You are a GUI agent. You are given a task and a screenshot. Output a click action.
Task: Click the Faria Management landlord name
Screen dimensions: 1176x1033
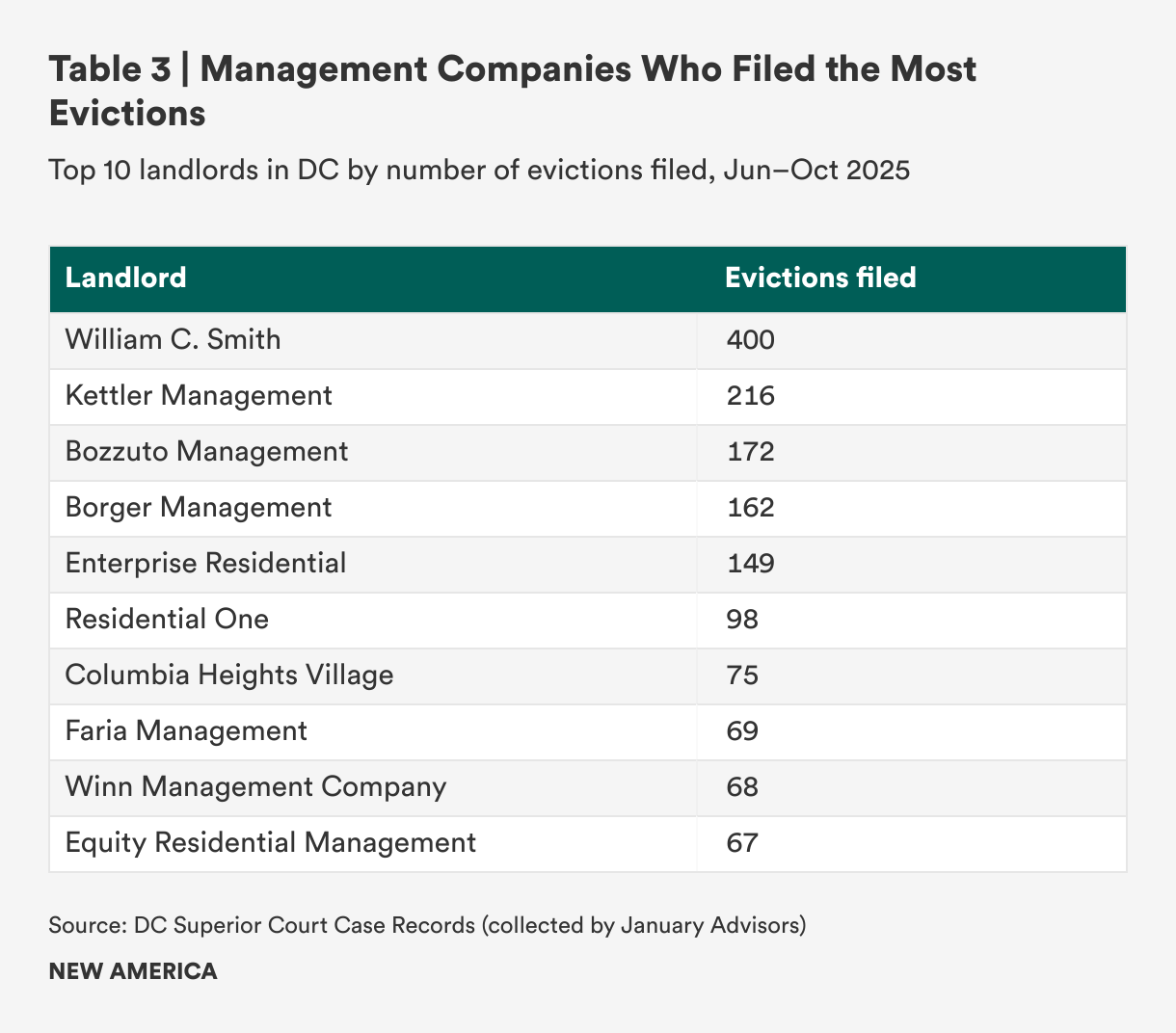pos(186,731)
